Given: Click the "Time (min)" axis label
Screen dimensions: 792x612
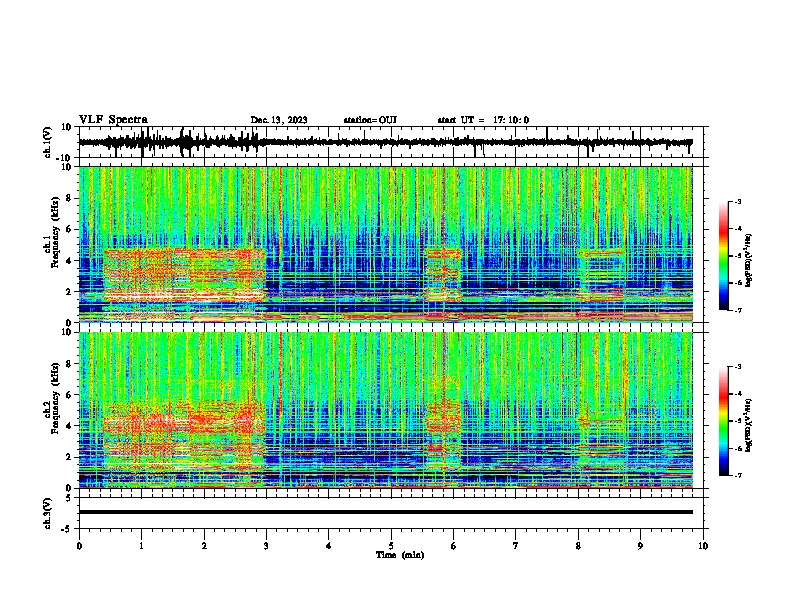Looking at the screenshot, I should pos(400,555).
